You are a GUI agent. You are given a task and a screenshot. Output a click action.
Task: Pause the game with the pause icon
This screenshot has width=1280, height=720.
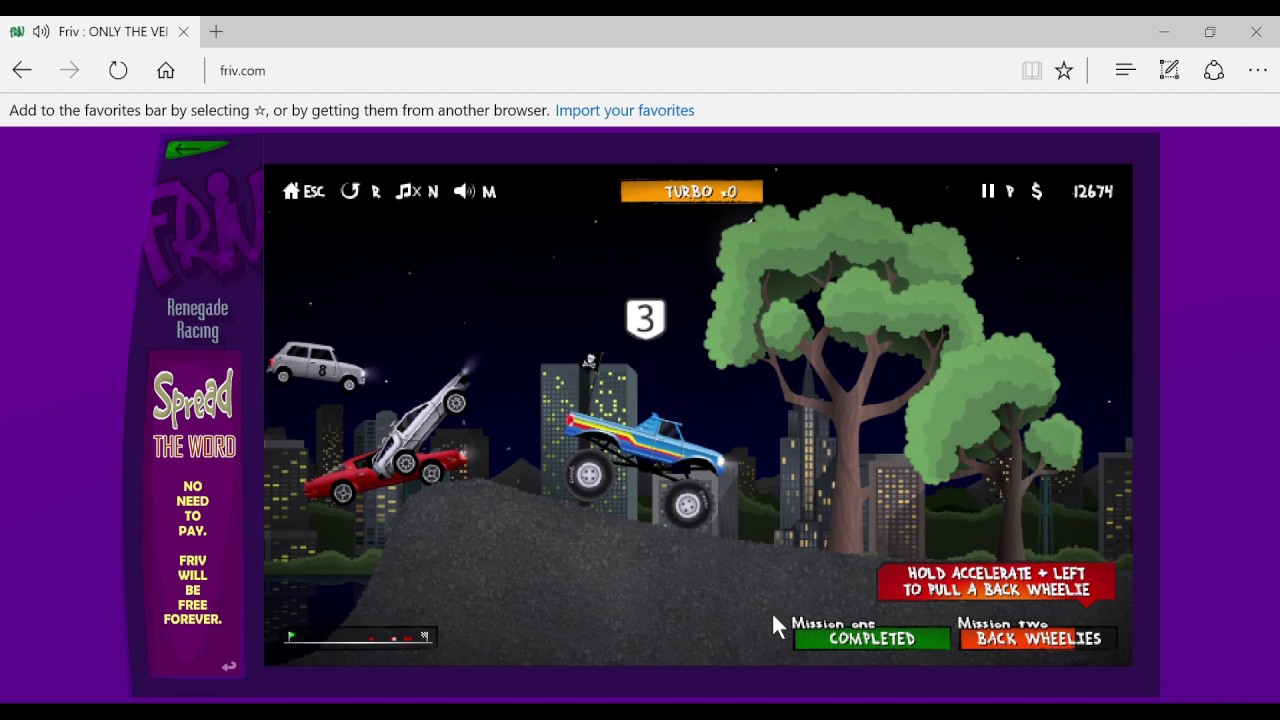click(988, 191)
